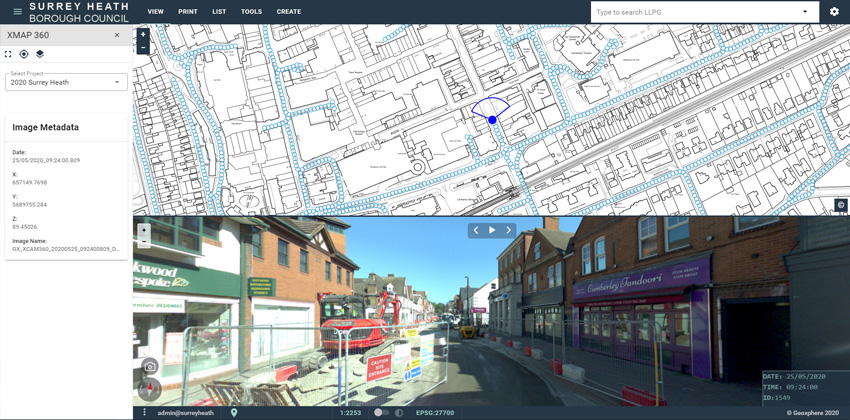Click the © Geoxphere 2020 credit
This screenshot has height=420, width=850.
click(813, 413)
